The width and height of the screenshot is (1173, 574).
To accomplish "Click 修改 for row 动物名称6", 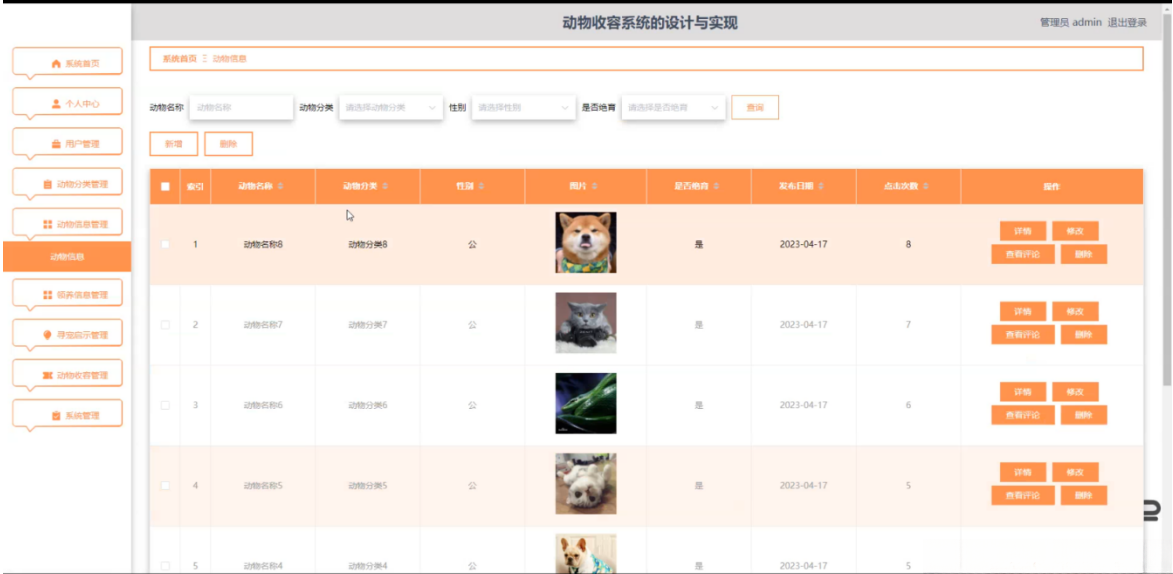I will (x=1075, y=392).
